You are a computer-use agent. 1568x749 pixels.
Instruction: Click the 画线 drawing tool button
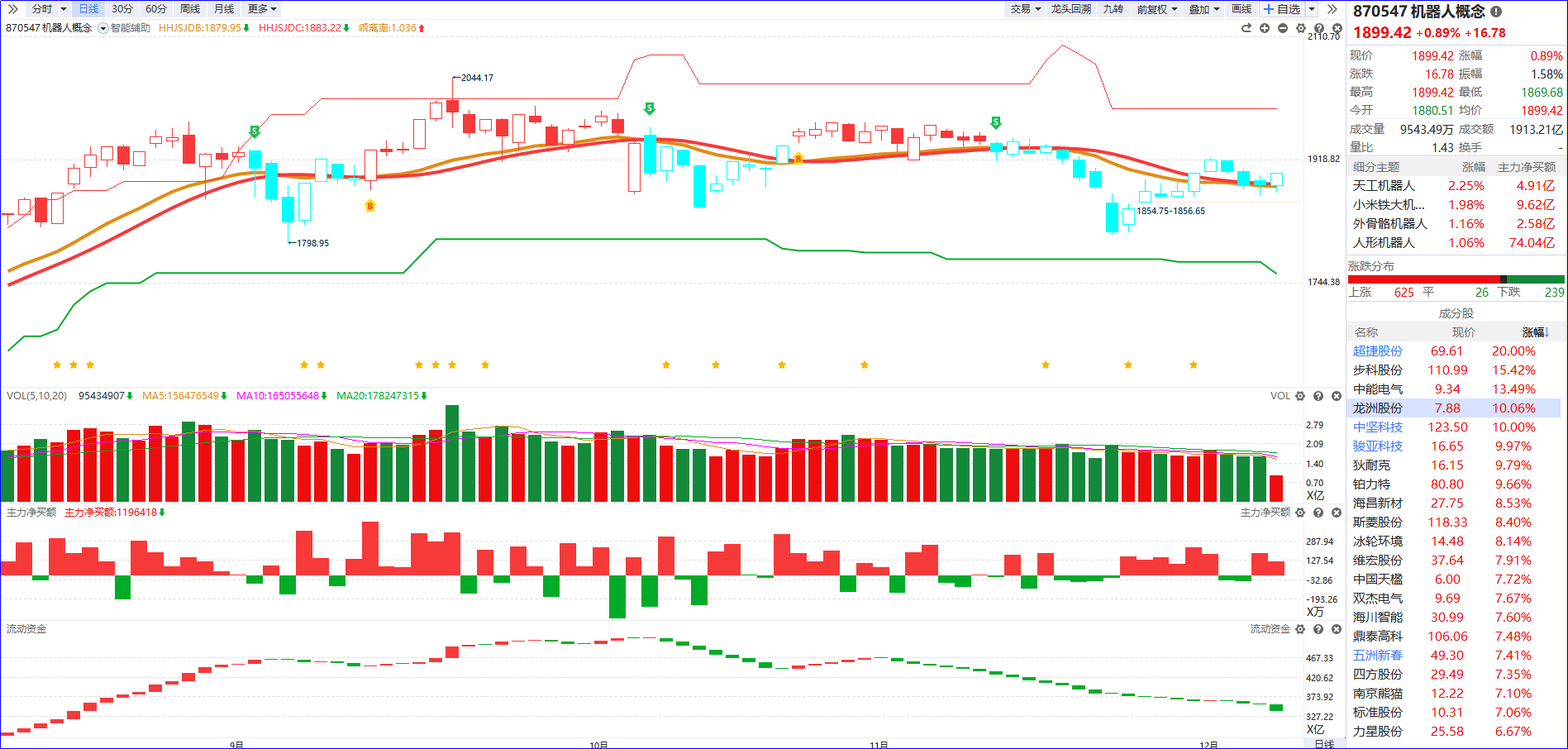pyautogui.click(x=1242, y=9)
